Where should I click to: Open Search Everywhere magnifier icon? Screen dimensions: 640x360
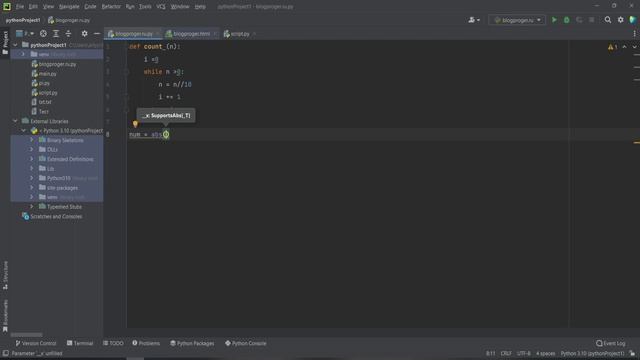click(608, 20)
